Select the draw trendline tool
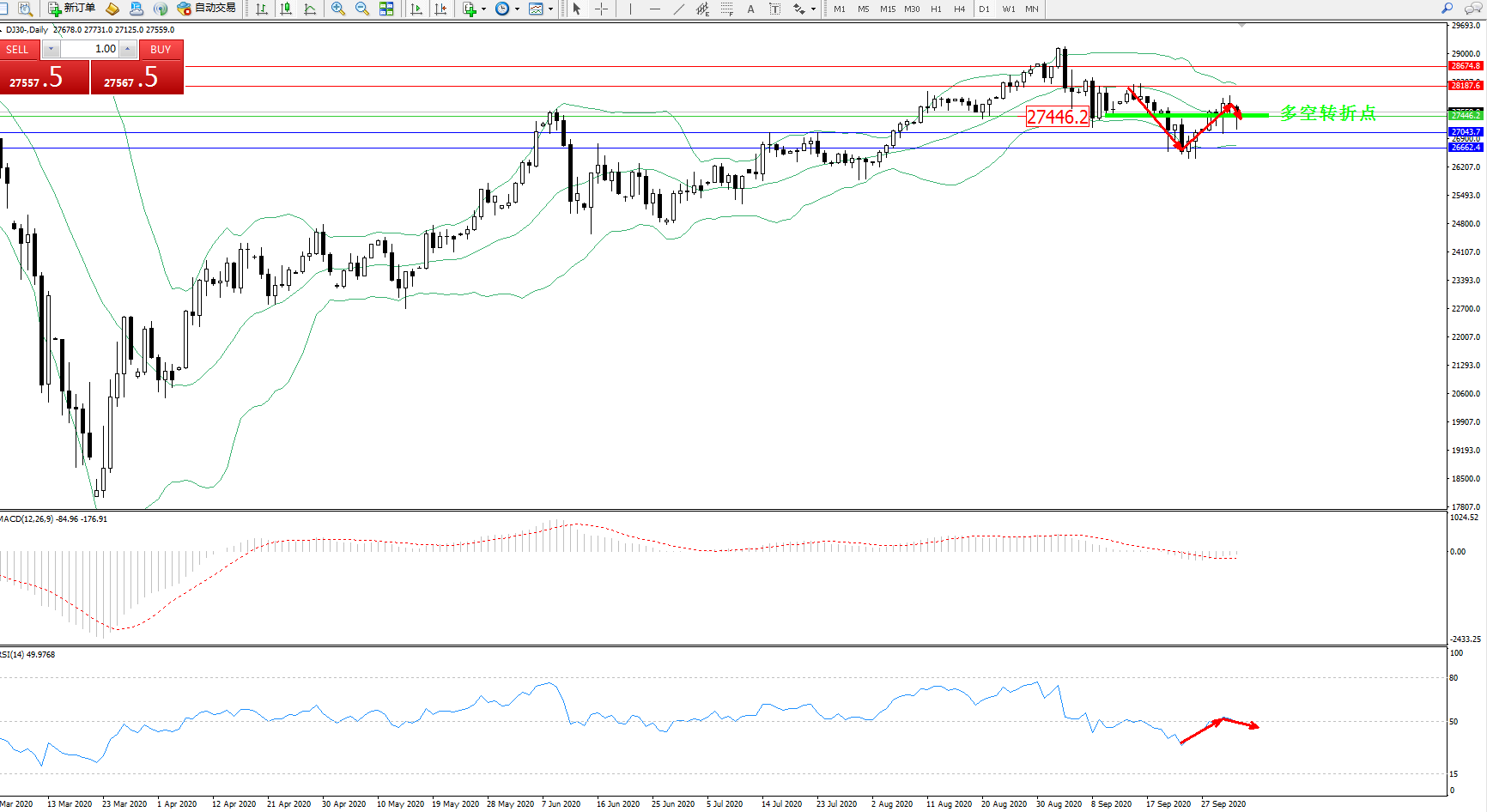The image size is (1487, 812). click(679, 9)
